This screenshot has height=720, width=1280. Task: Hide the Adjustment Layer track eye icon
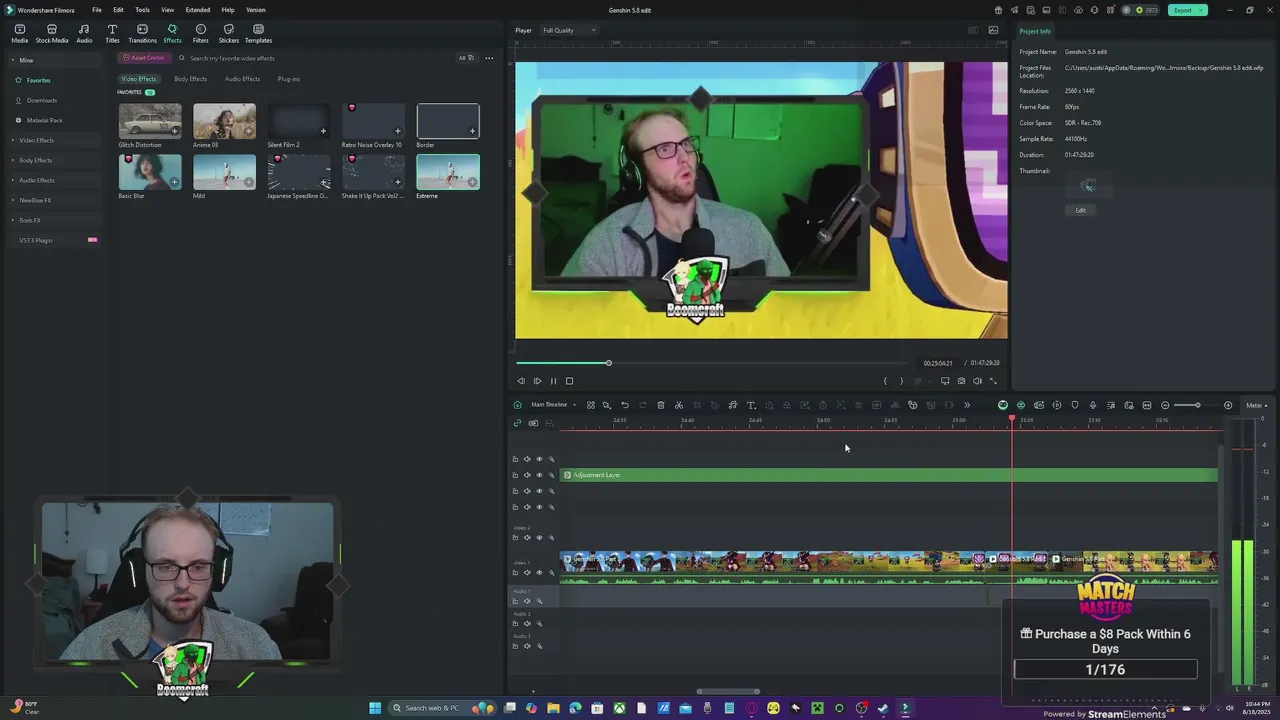(x=539, y=475)
